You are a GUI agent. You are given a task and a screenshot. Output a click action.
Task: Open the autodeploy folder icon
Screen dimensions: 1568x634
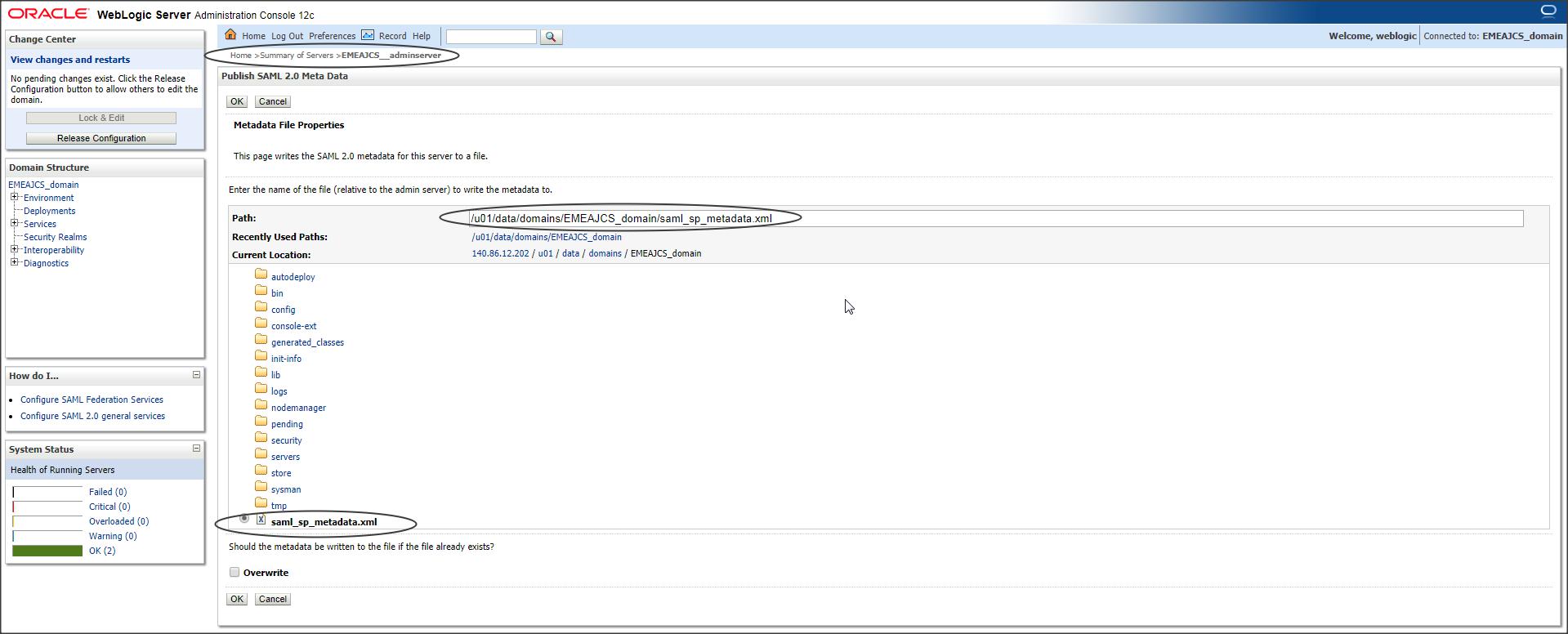pyautogui.click(x=261, y=275)
